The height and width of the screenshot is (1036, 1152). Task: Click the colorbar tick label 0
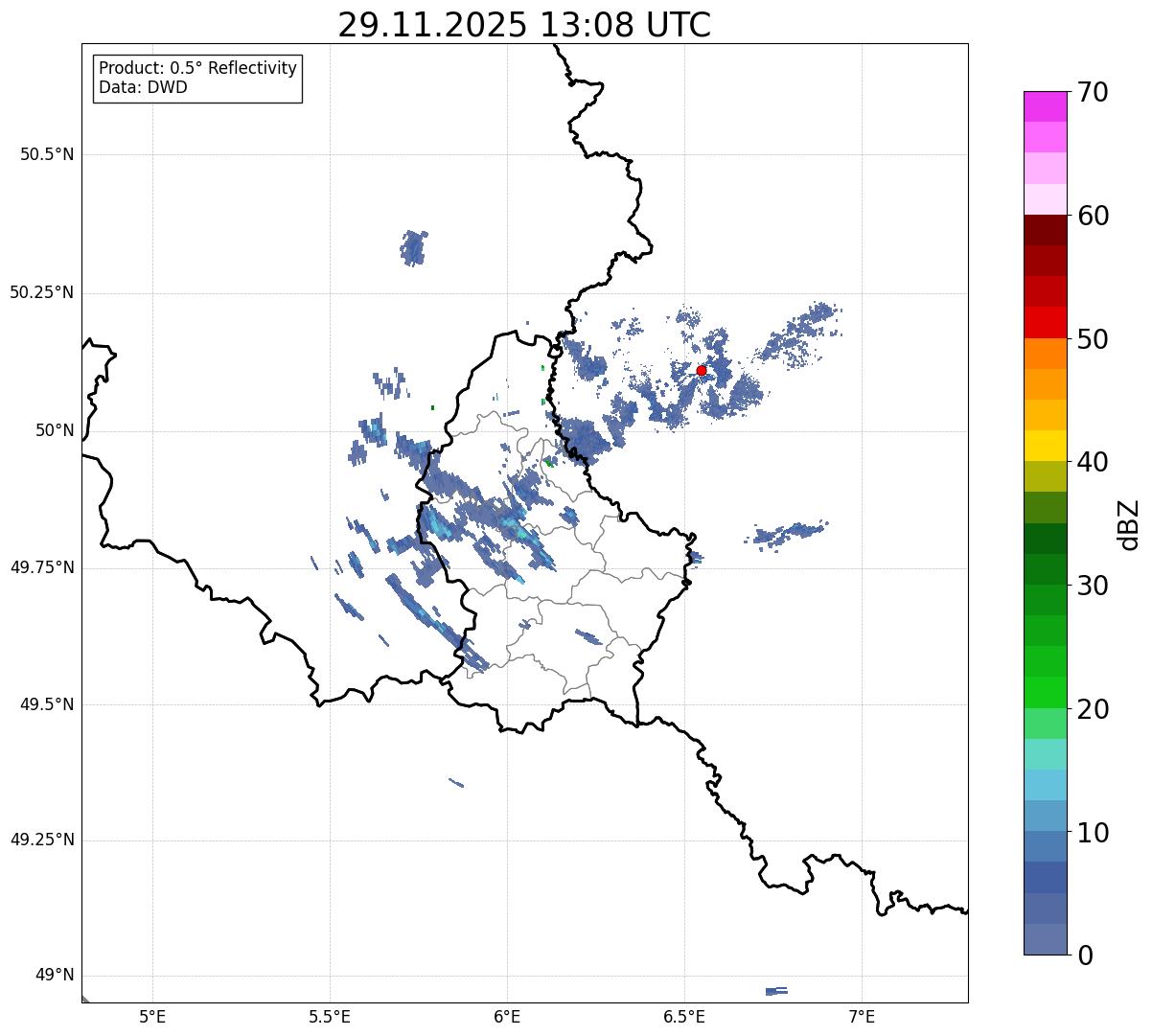1085,955
